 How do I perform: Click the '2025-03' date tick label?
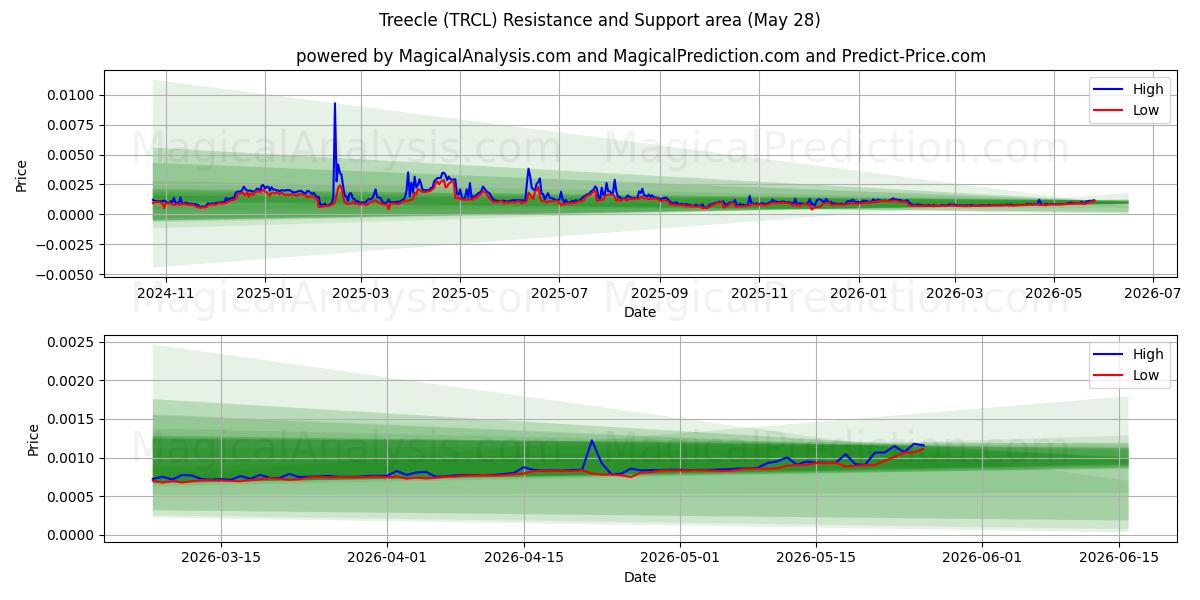coord(360,294)
